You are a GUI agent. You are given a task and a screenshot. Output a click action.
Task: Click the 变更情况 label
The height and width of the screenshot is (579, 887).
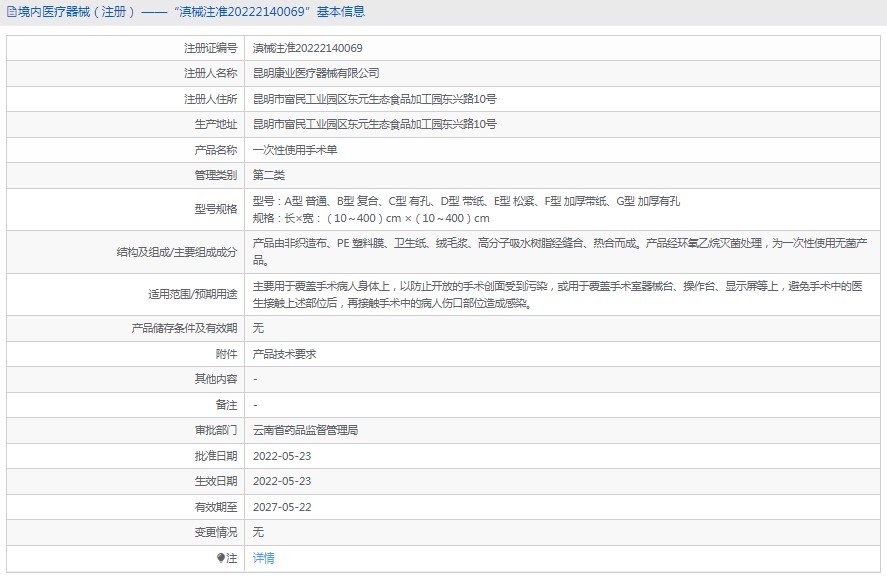tap(216, 532)
